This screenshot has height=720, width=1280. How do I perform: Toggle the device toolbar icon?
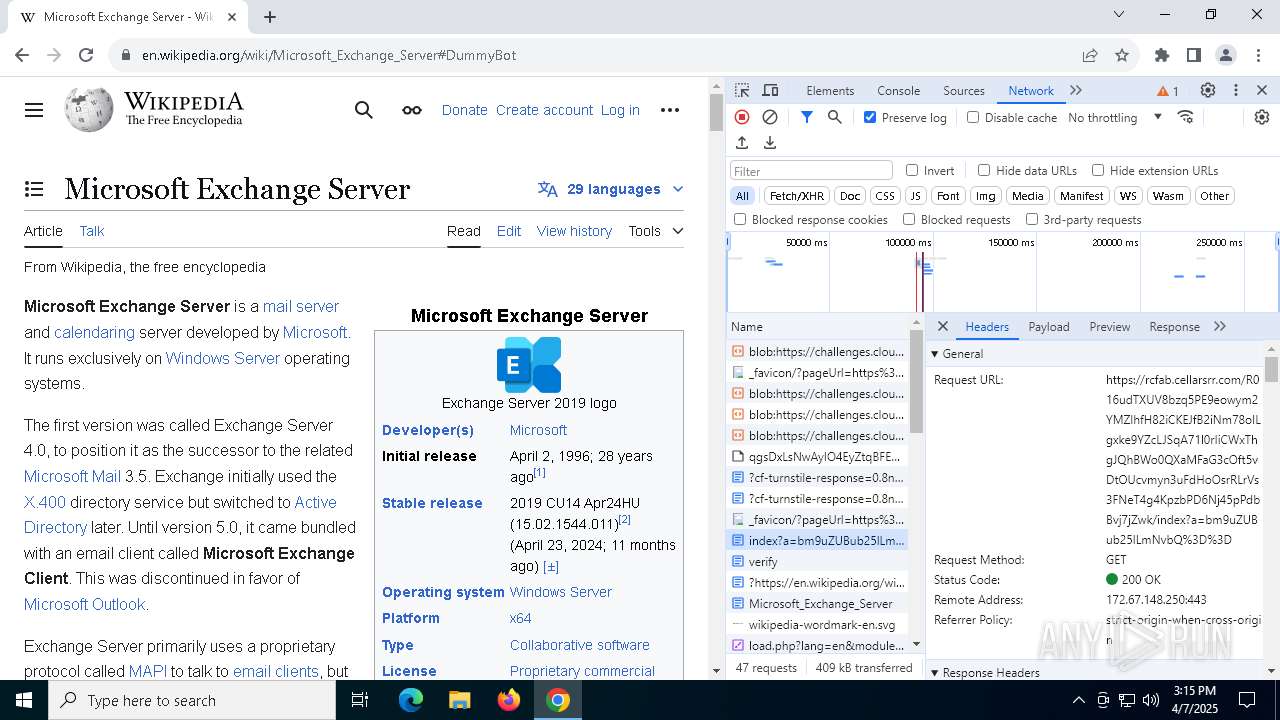pyautogui.click(x=770, y=90)
